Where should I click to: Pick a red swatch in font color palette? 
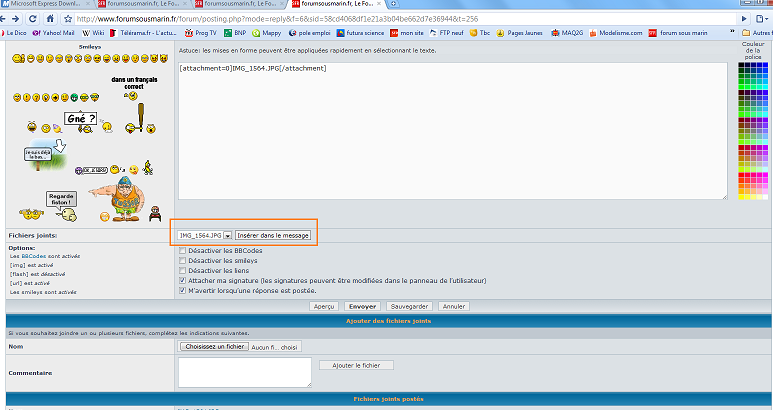tap(741, 177)
